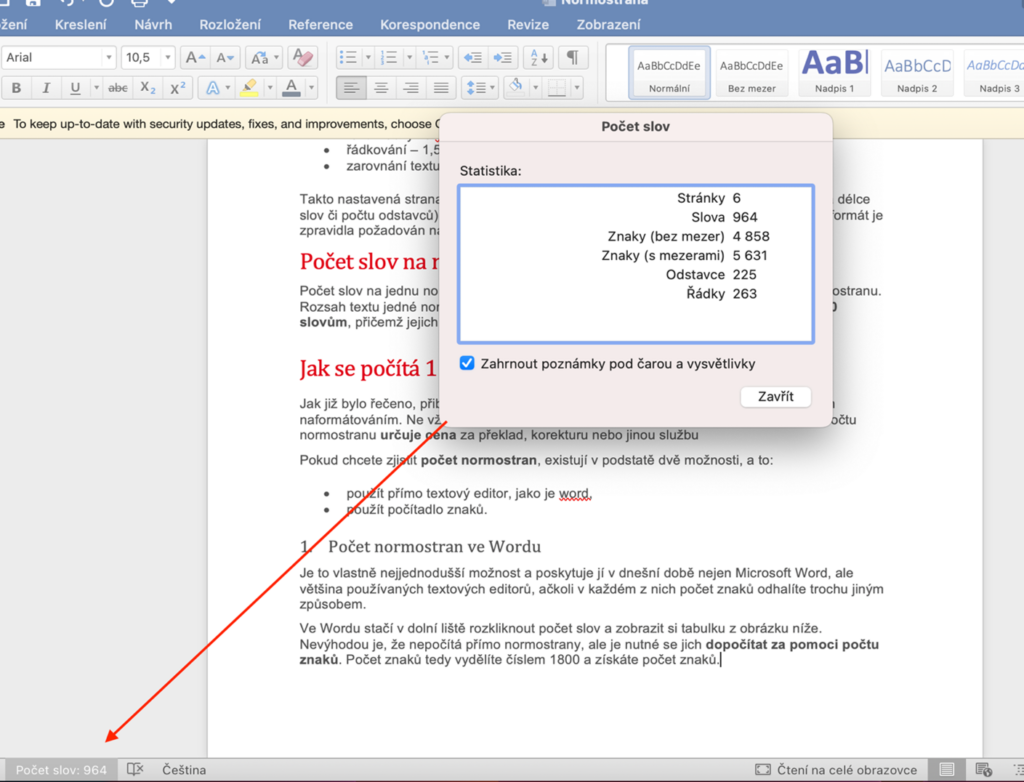Screen dimensions: 1024x782
Task: Switch to the Reference tab
Action: 320,24
